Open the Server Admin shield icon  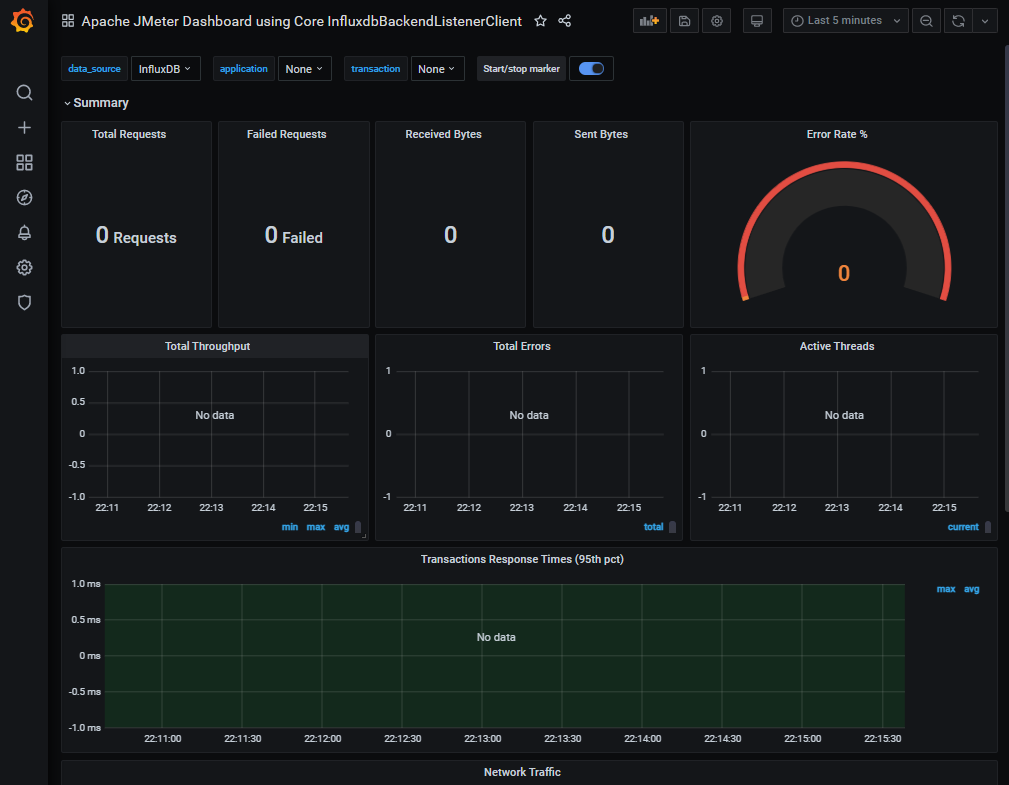point(24,302)
